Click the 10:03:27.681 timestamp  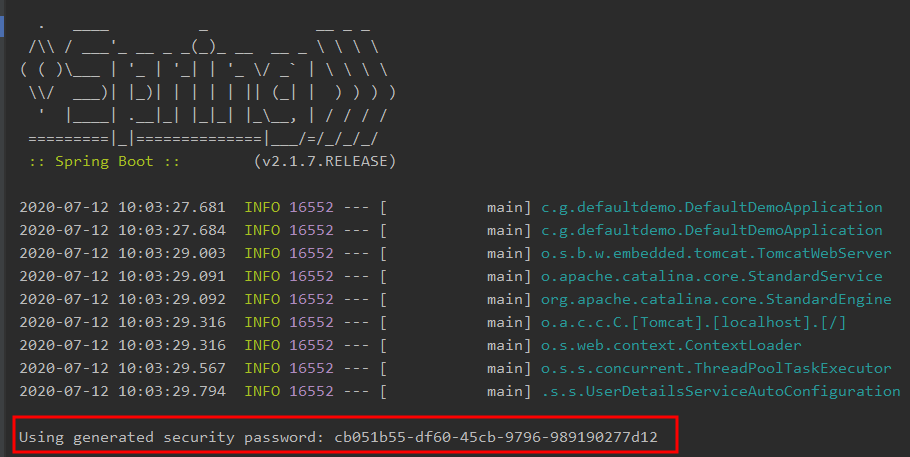point(172,207)
